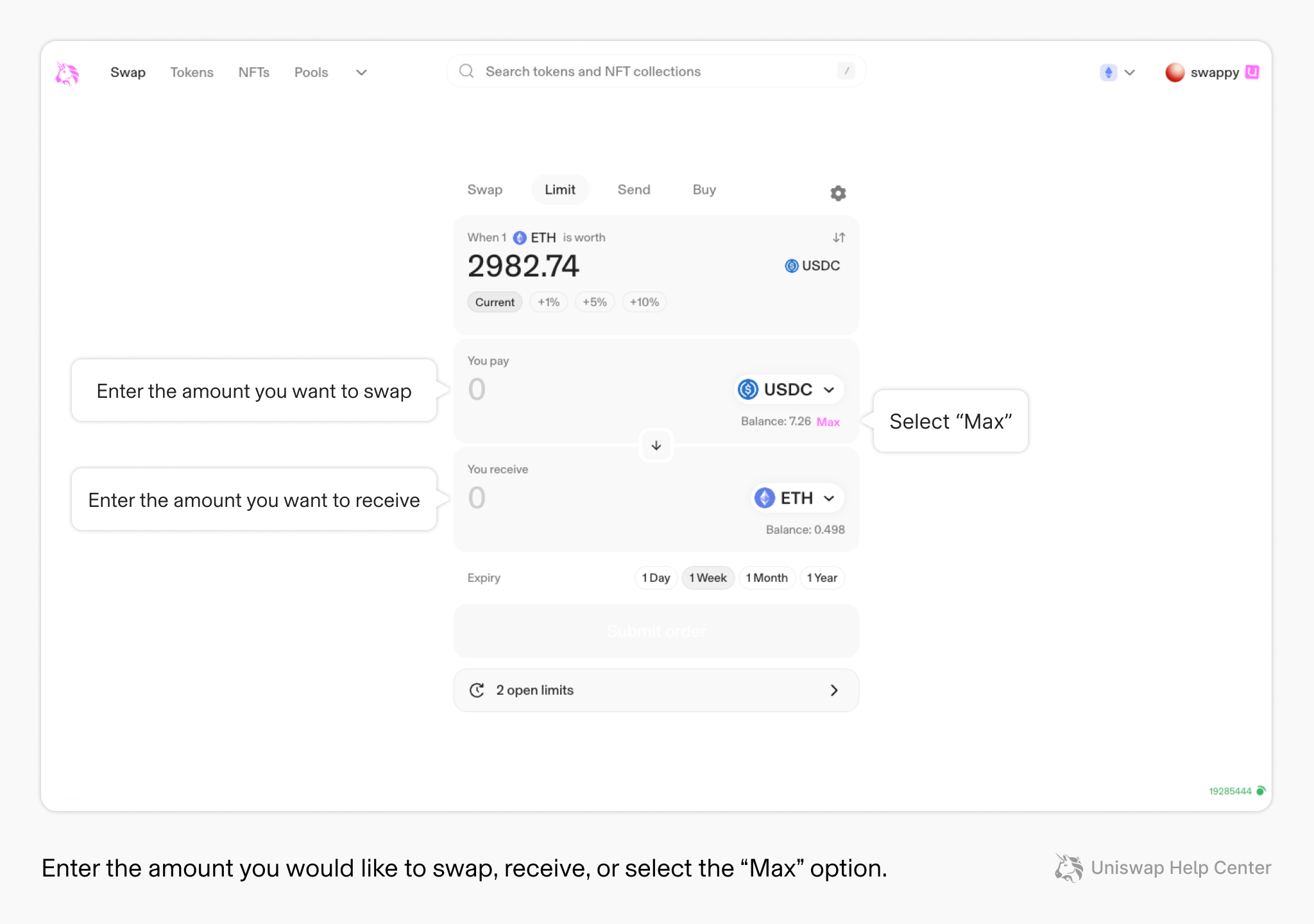Set expiry to 1 Day

coord(656,578)
